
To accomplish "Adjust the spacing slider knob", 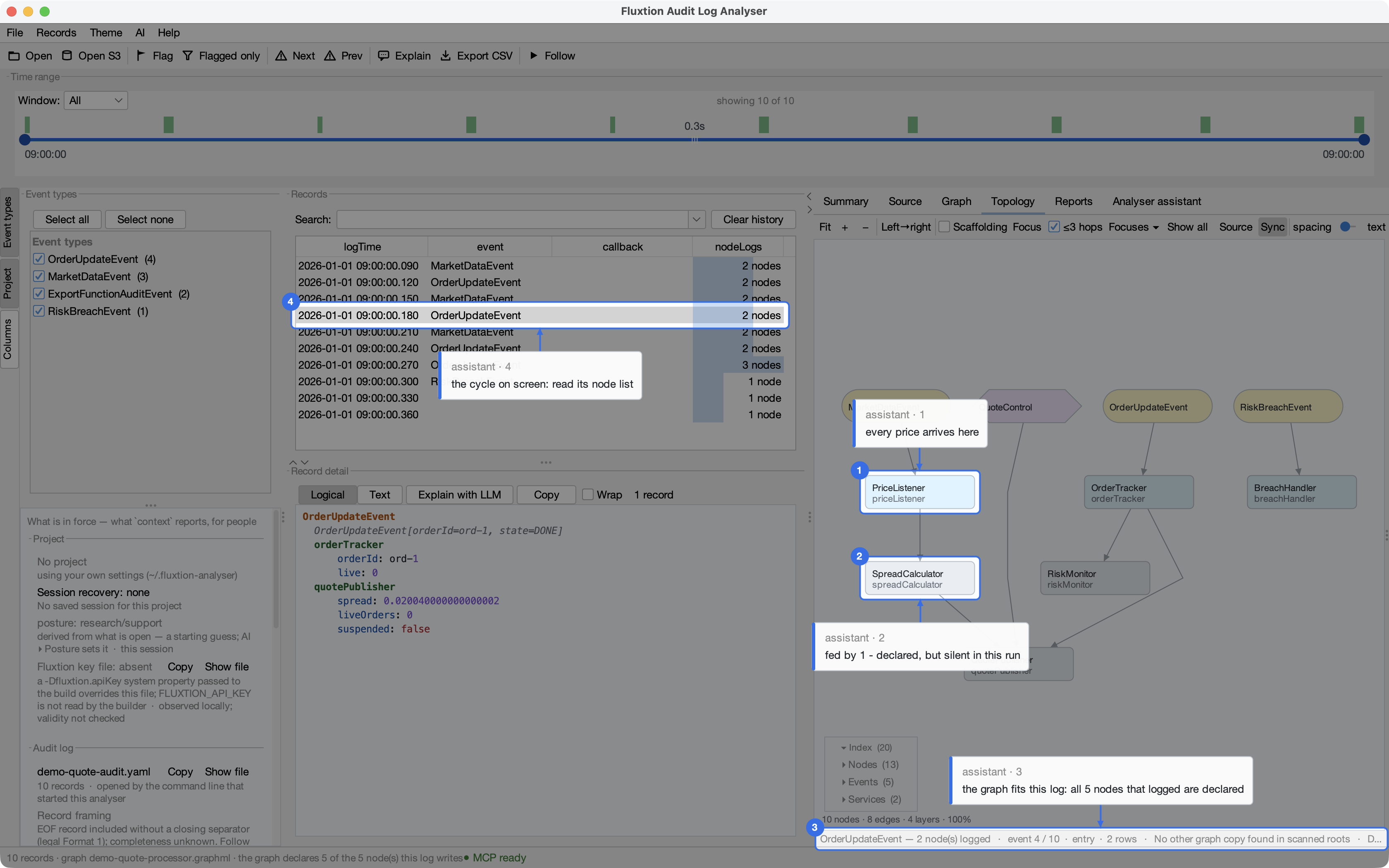I will pos(1345,227).
